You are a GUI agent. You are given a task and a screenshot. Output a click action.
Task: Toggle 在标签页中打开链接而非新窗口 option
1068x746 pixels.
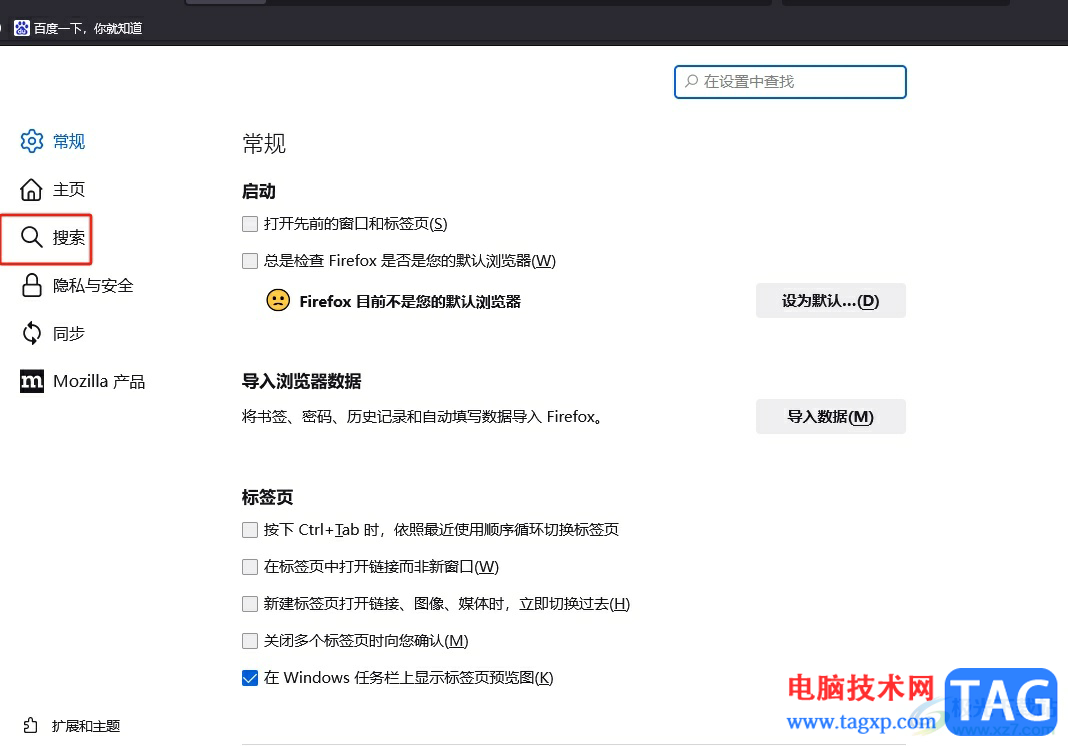pos(249,566)
